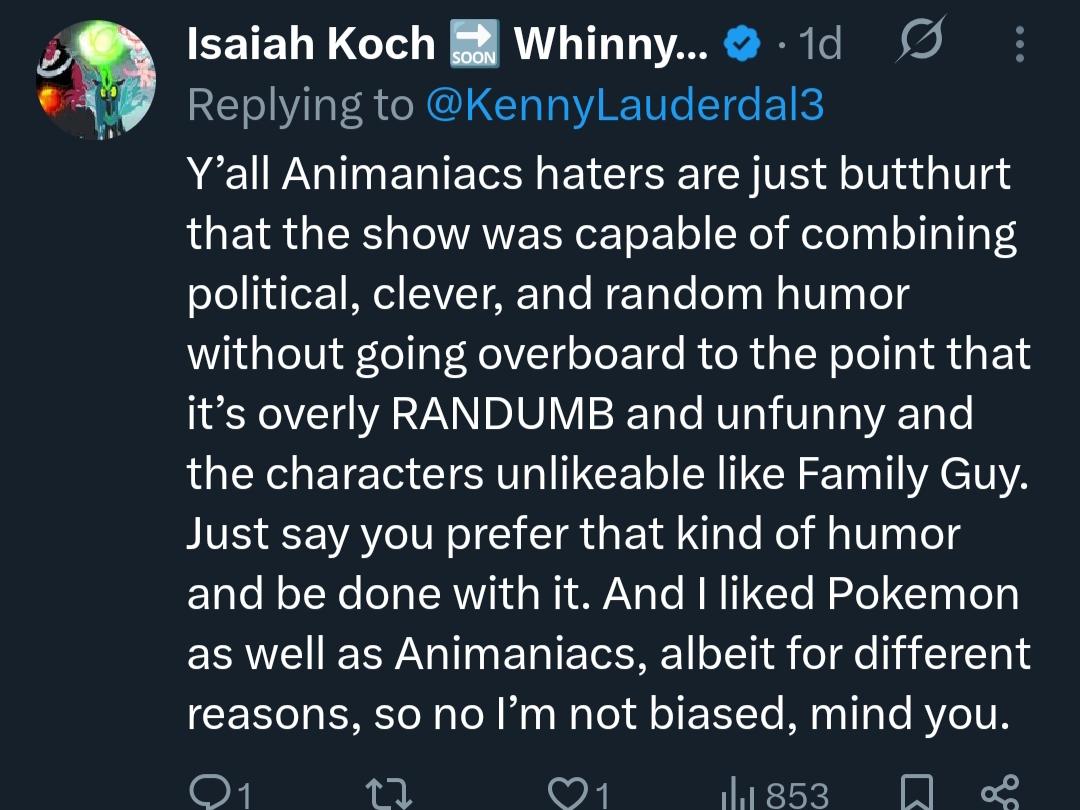Click the display name Isaiah Koch
Screen dimensions: 1080x810
click(311, 45)
